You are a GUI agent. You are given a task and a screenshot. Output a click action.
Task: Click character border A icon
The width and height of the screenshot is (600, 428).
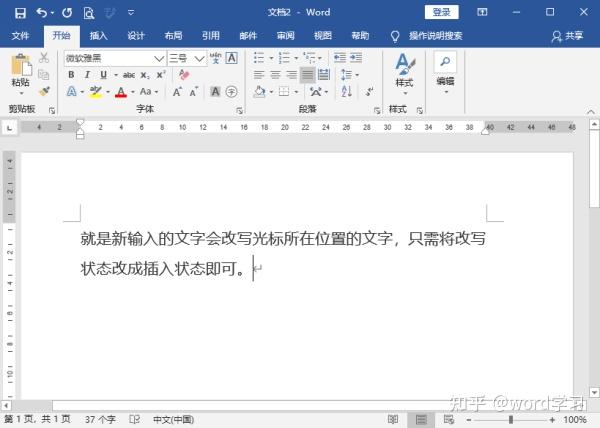click(x=232, y=58)
